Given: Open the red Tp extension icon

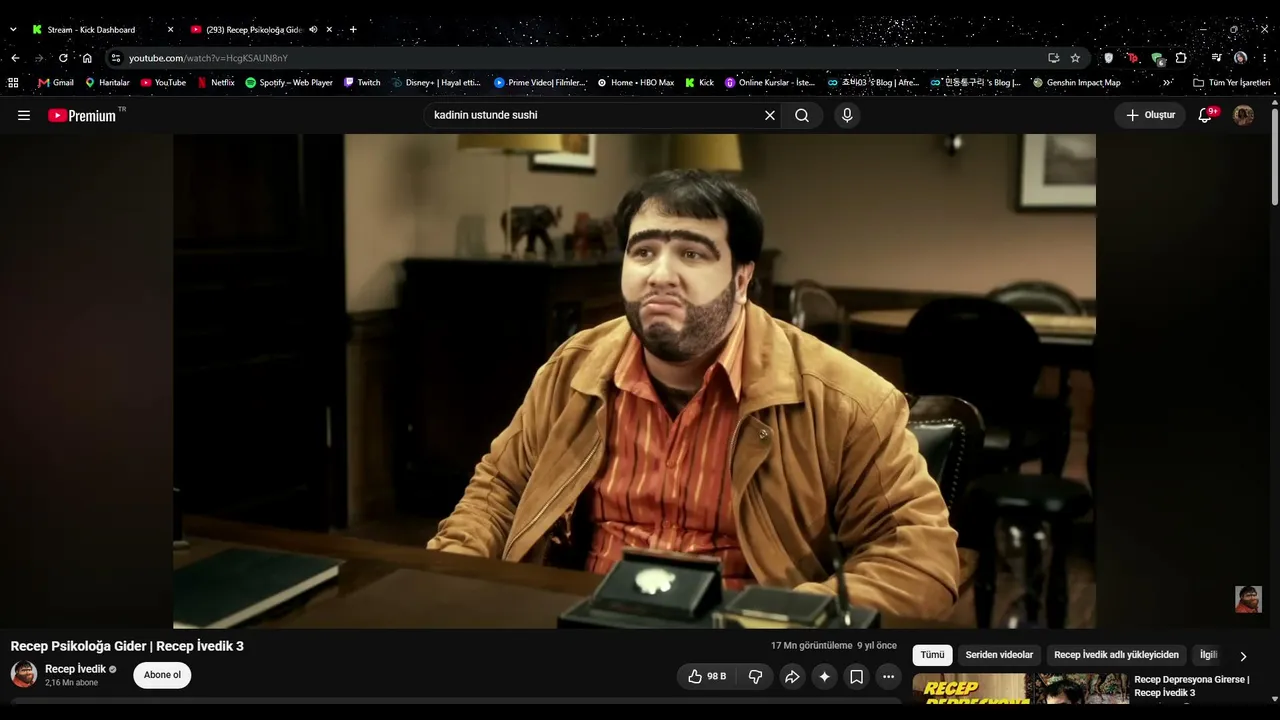Looking at the screenshot, I should 1132,58.
